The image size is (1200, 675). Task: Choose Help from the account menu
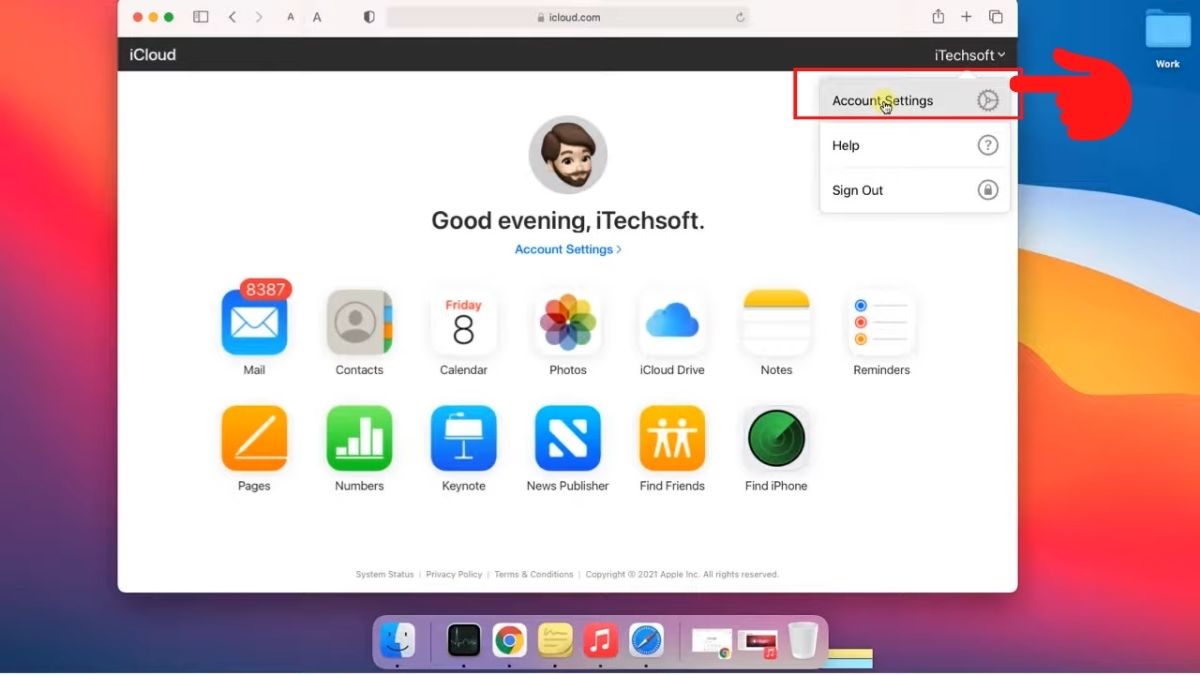[x=915, y=145]
